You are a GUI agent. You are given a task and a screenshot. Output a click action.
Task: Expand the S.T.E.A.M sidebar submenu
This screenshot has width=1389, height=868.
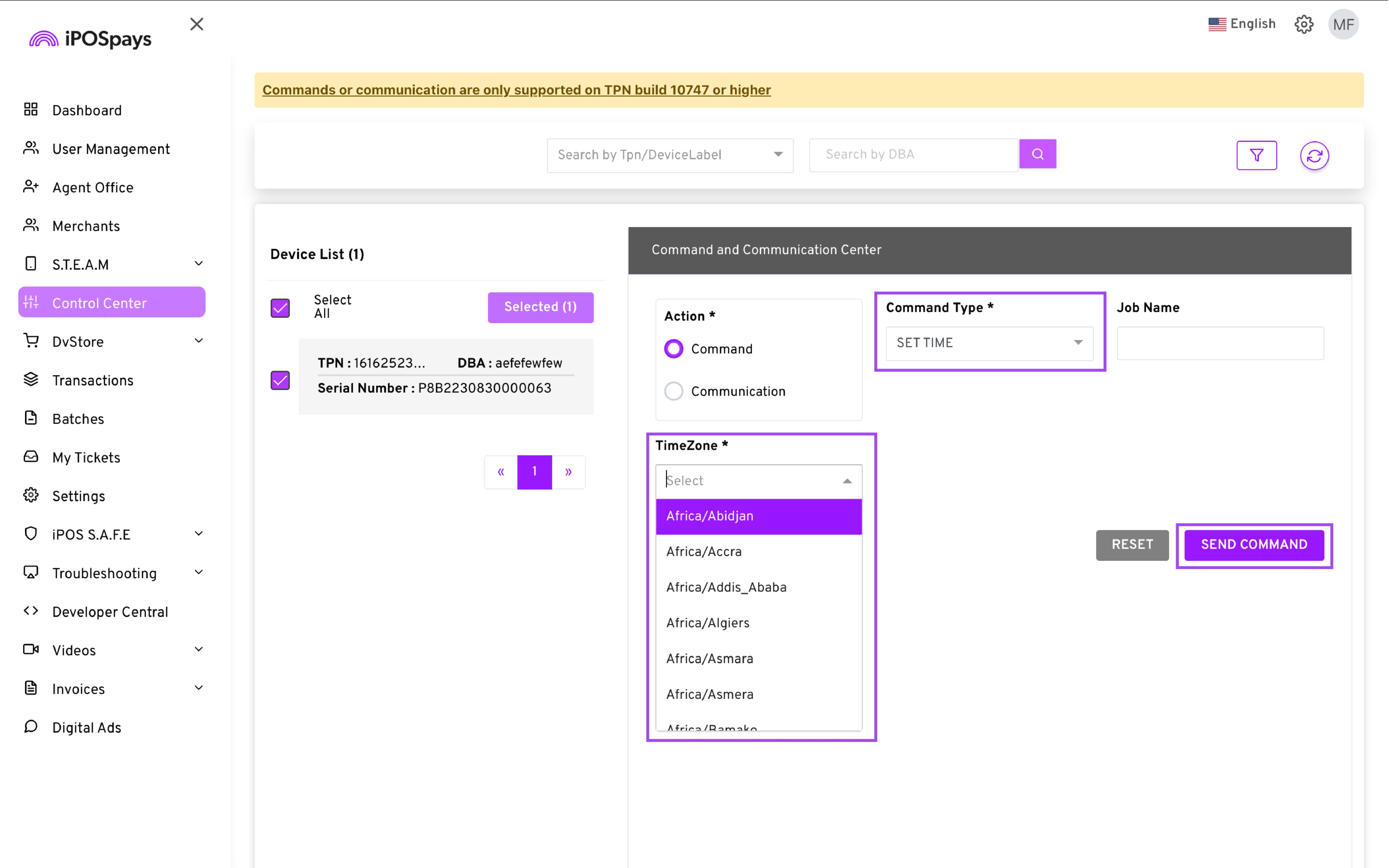click(x=199, y=264)
